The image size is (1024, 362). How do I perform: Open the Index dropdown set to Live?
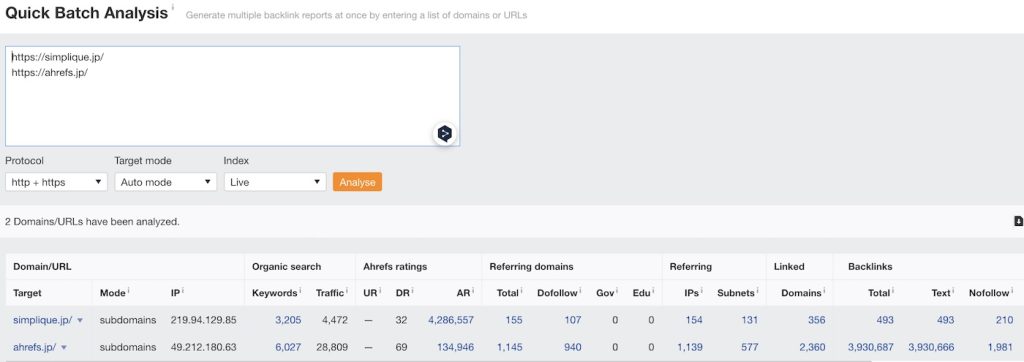point(275,182)
